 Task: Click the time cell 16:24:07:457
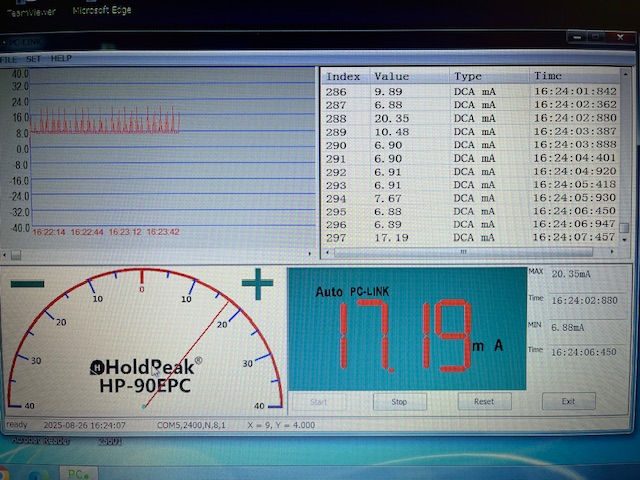click(574, 237)
